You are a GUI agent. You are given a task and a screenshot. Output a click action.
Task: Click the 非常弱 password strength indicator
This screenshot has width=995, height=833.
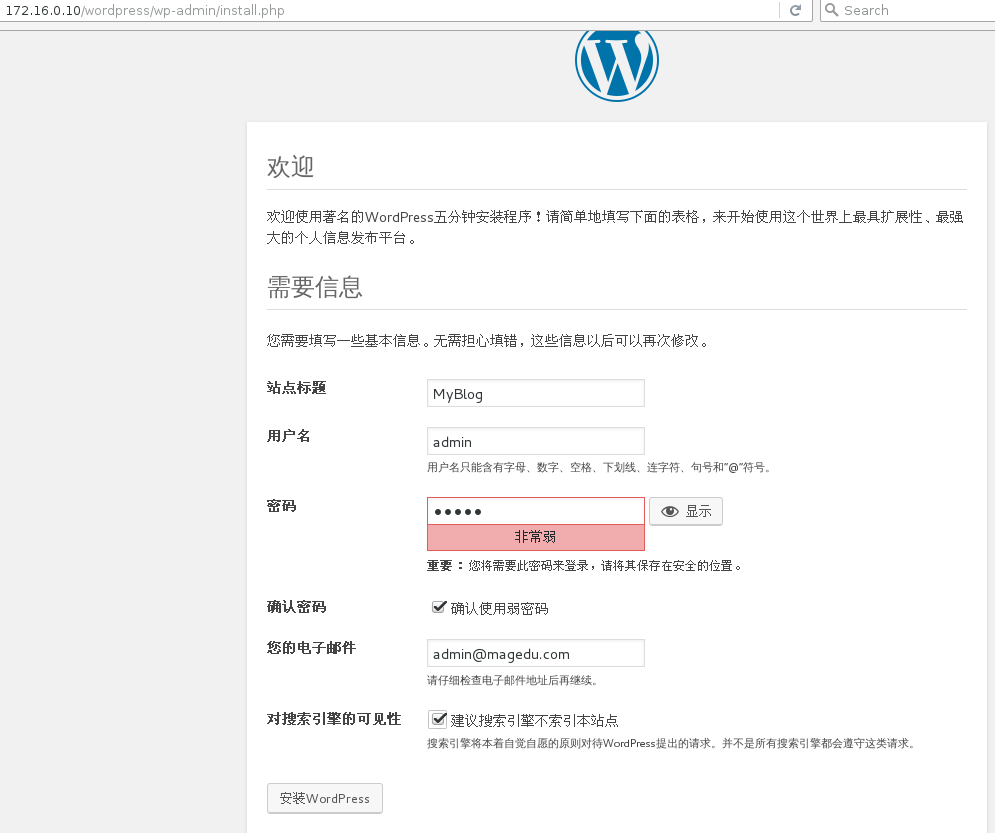pos(536,537)
